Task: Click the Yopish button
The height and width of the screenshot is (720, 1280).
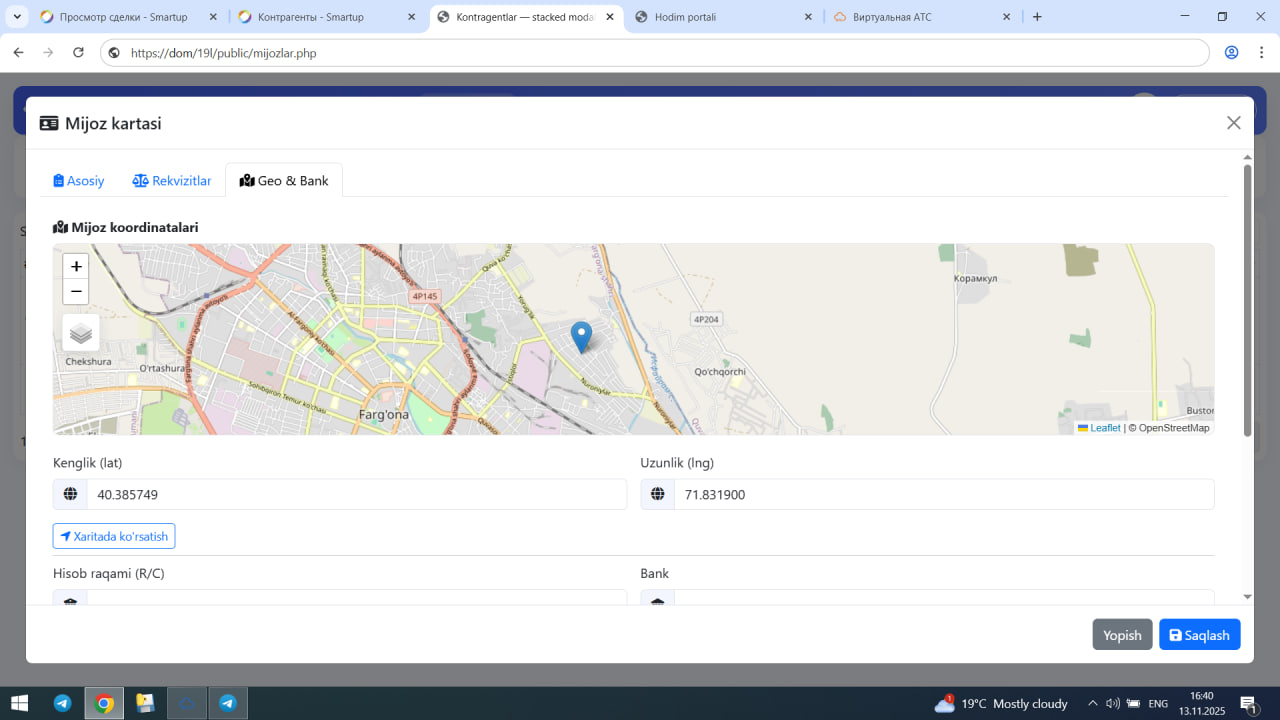Action: tap(1122, 635)
